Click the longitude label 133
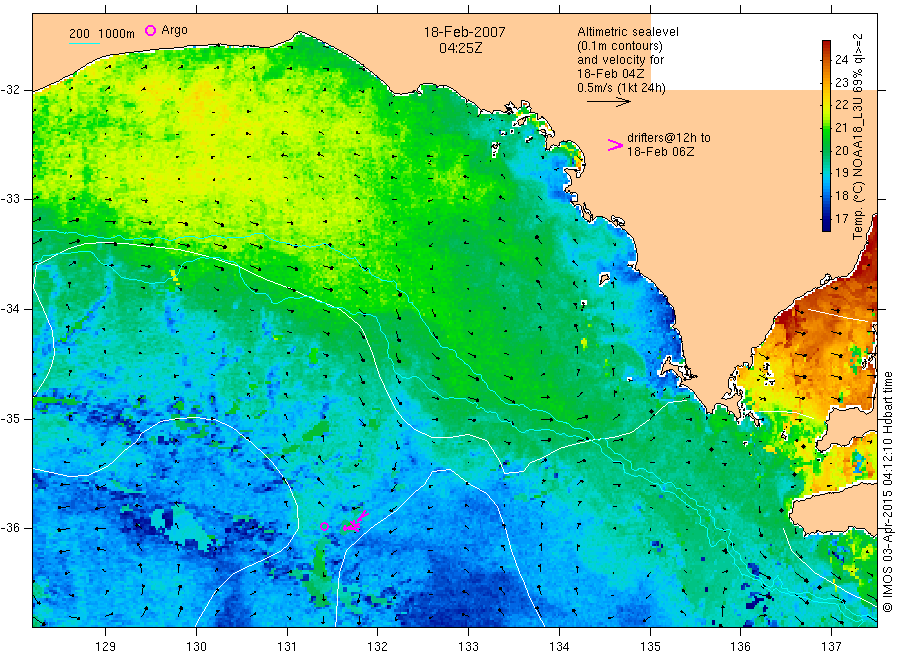The height and width of the screenshot is (660, 900). tap(468, 647)
